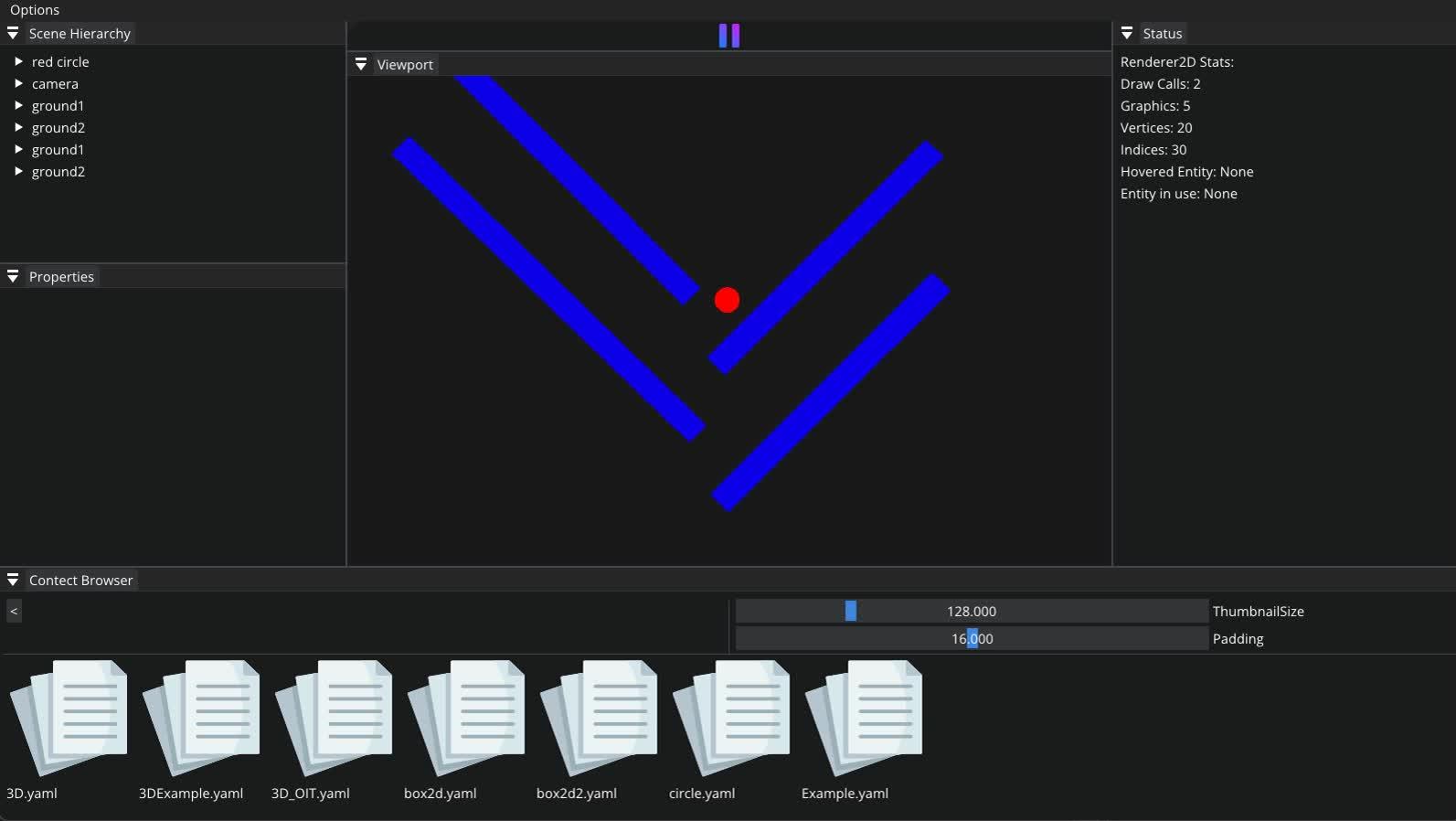Select the Scene Hierarchy tab title
Image resolution: width=1456 pixels, height=821 pixels.
click(x=80, y=34)
